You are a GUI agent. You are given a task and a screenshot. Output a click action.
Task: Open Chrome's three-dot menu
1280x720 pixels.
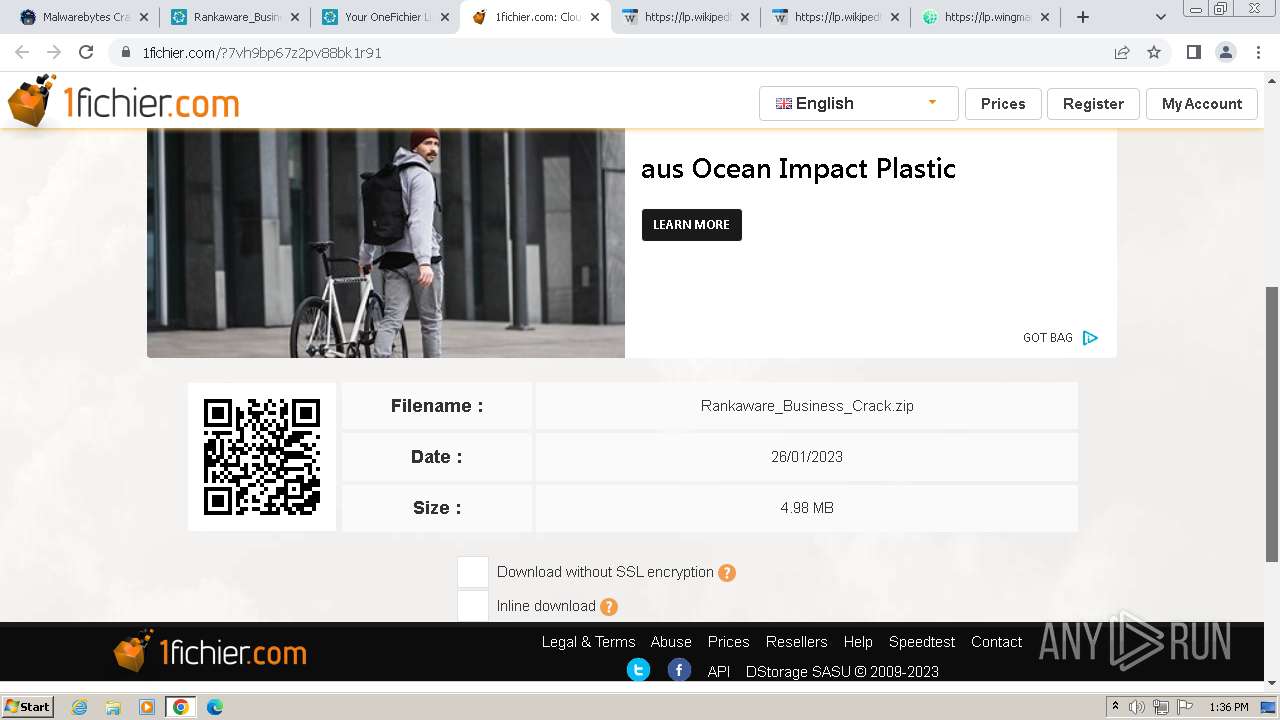1258,53
